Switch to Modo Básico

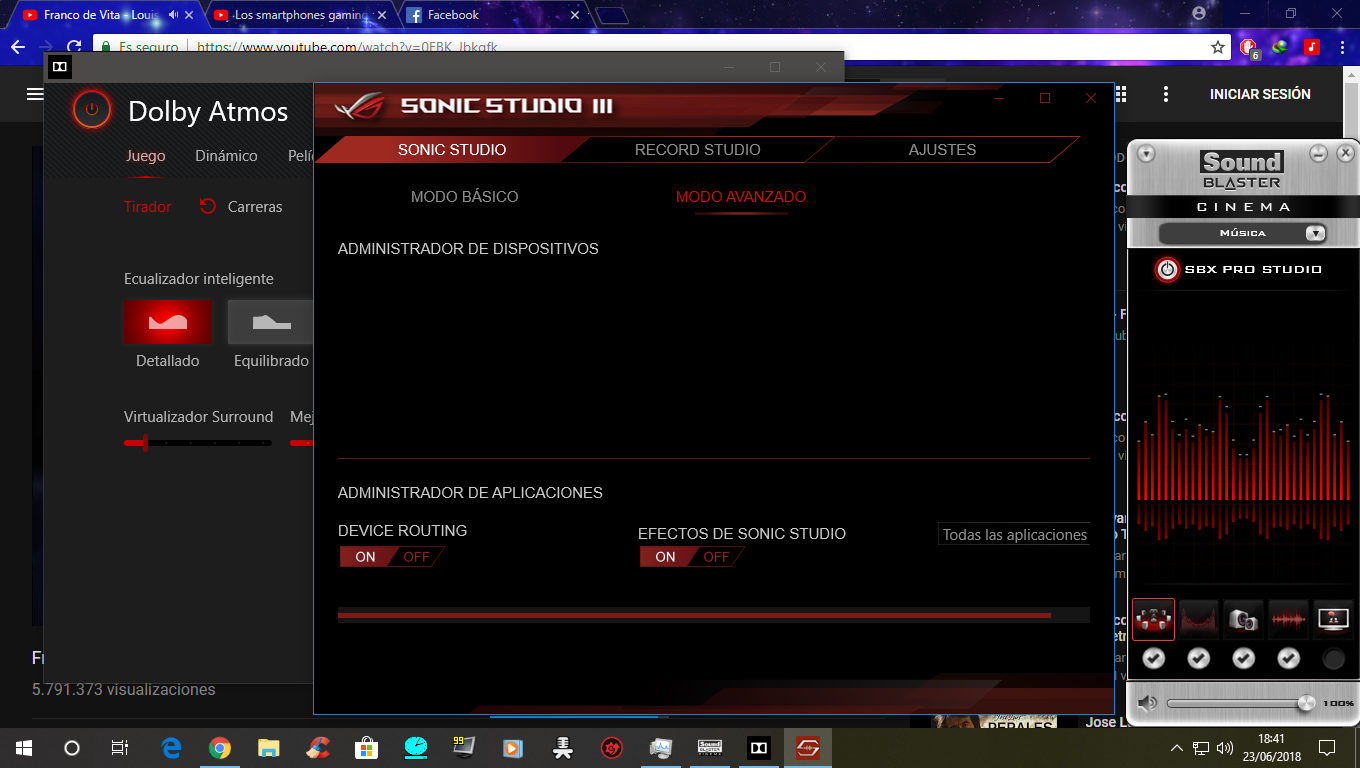pyautogui.click(x=464, y=197)
